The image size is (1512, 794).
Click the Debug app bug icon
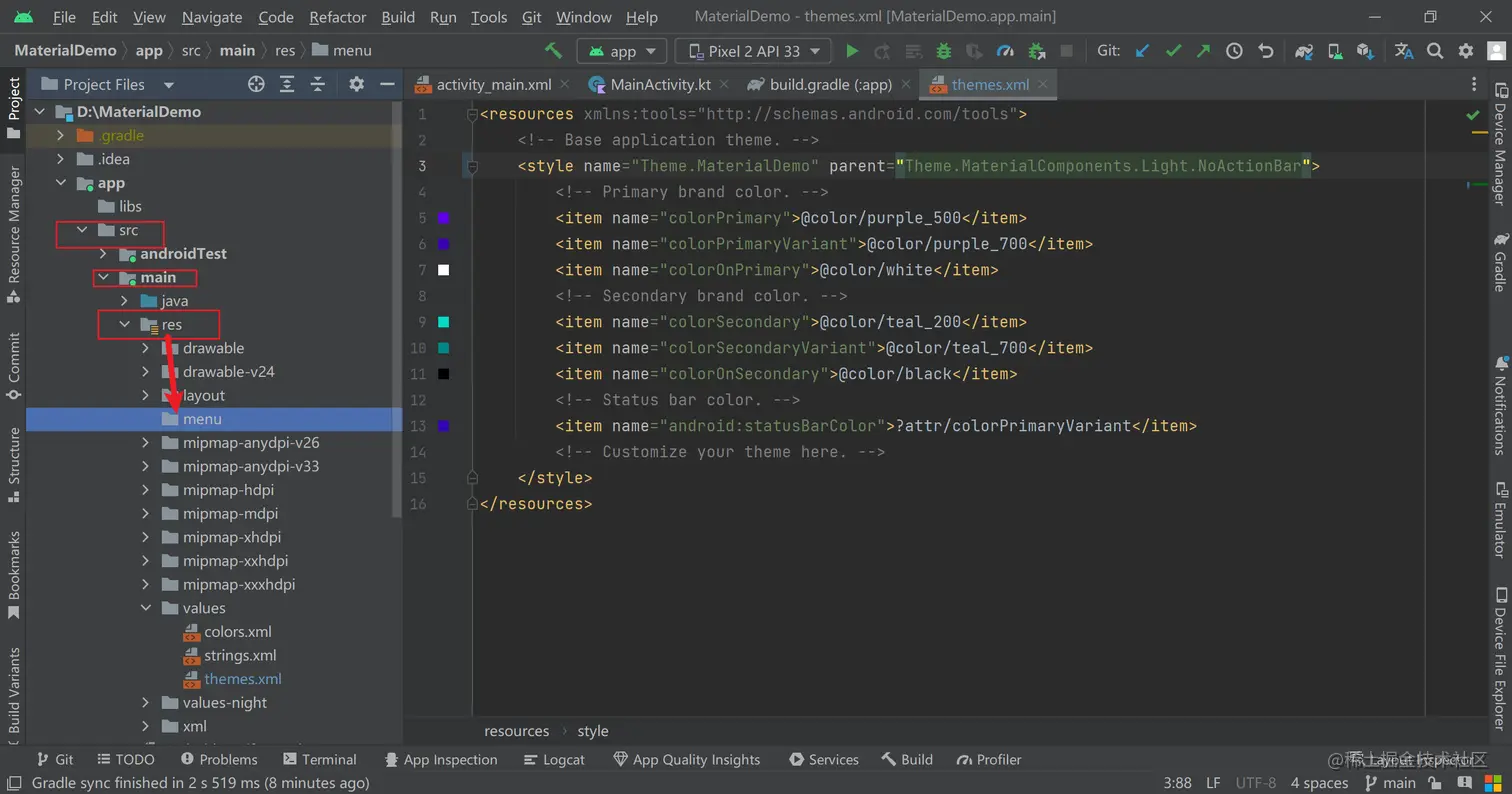[943, 51]
